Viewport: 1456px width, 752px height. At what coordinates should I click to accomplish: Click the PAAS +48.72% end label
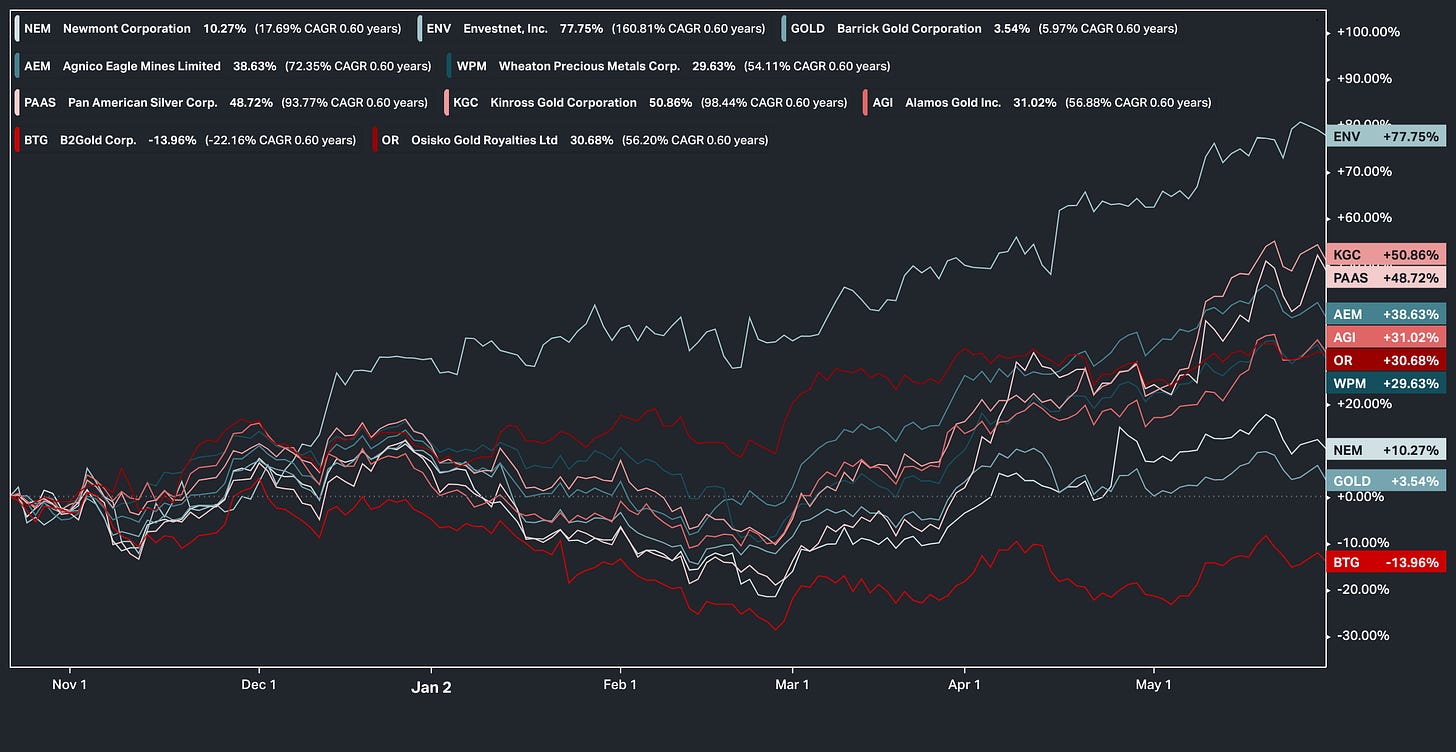point(1386,277)
